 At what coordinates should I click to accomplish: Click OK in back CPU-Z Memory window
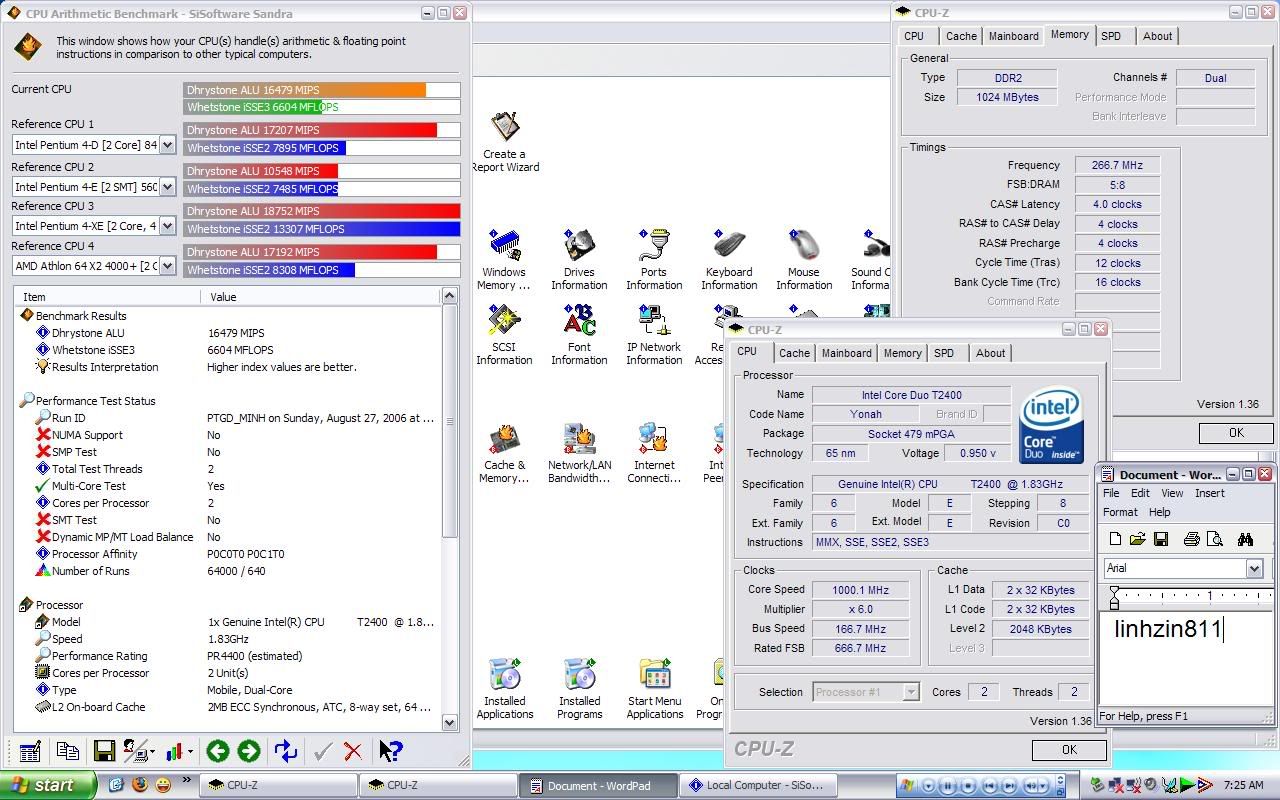1236,433
